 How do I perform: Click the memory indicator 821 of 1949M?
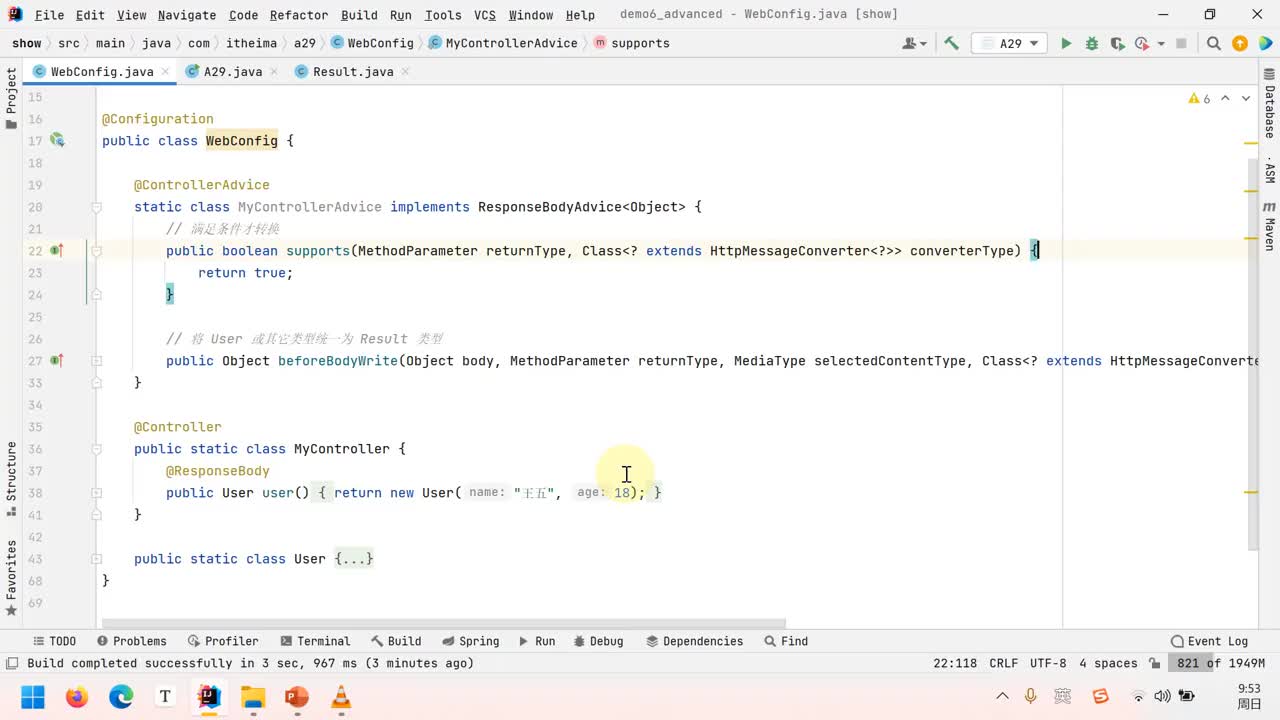(1221, 663)
